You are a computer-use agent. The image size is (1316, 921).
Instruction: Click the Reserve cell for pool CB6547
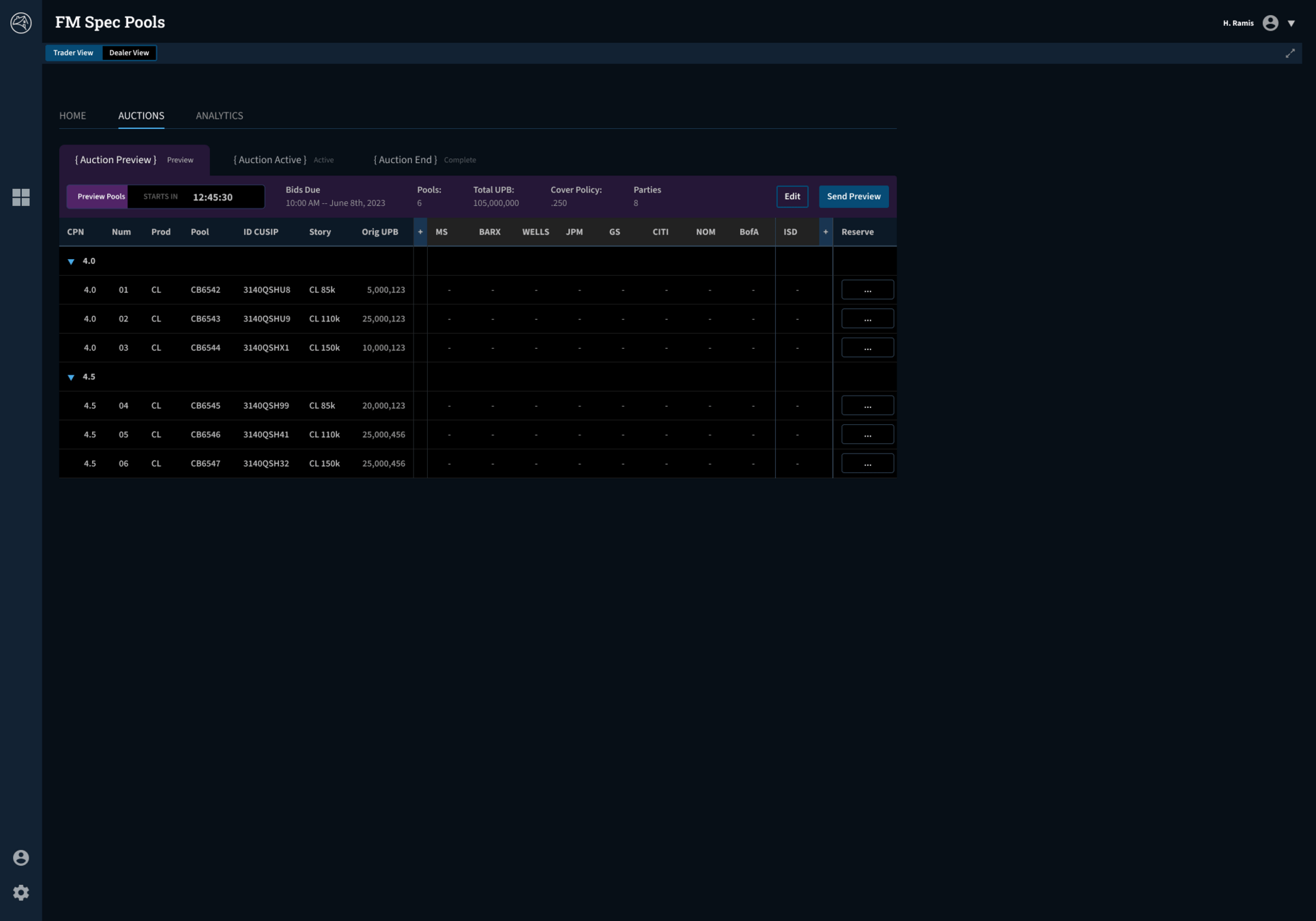(x=867, y=463)
